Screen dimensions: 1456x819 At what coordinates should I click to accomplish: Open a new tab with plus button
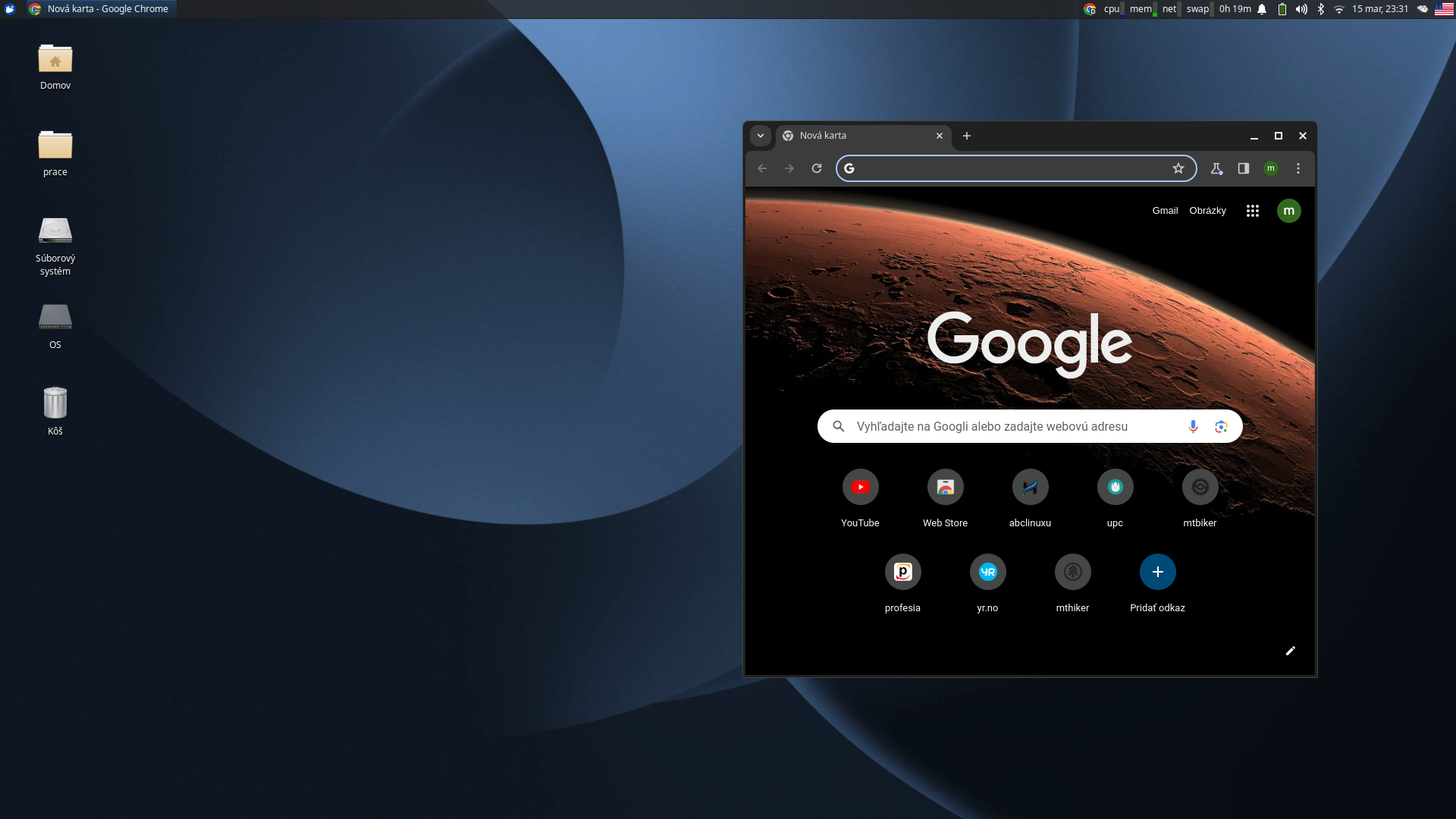pyautogui.click(x=967, y=136)
